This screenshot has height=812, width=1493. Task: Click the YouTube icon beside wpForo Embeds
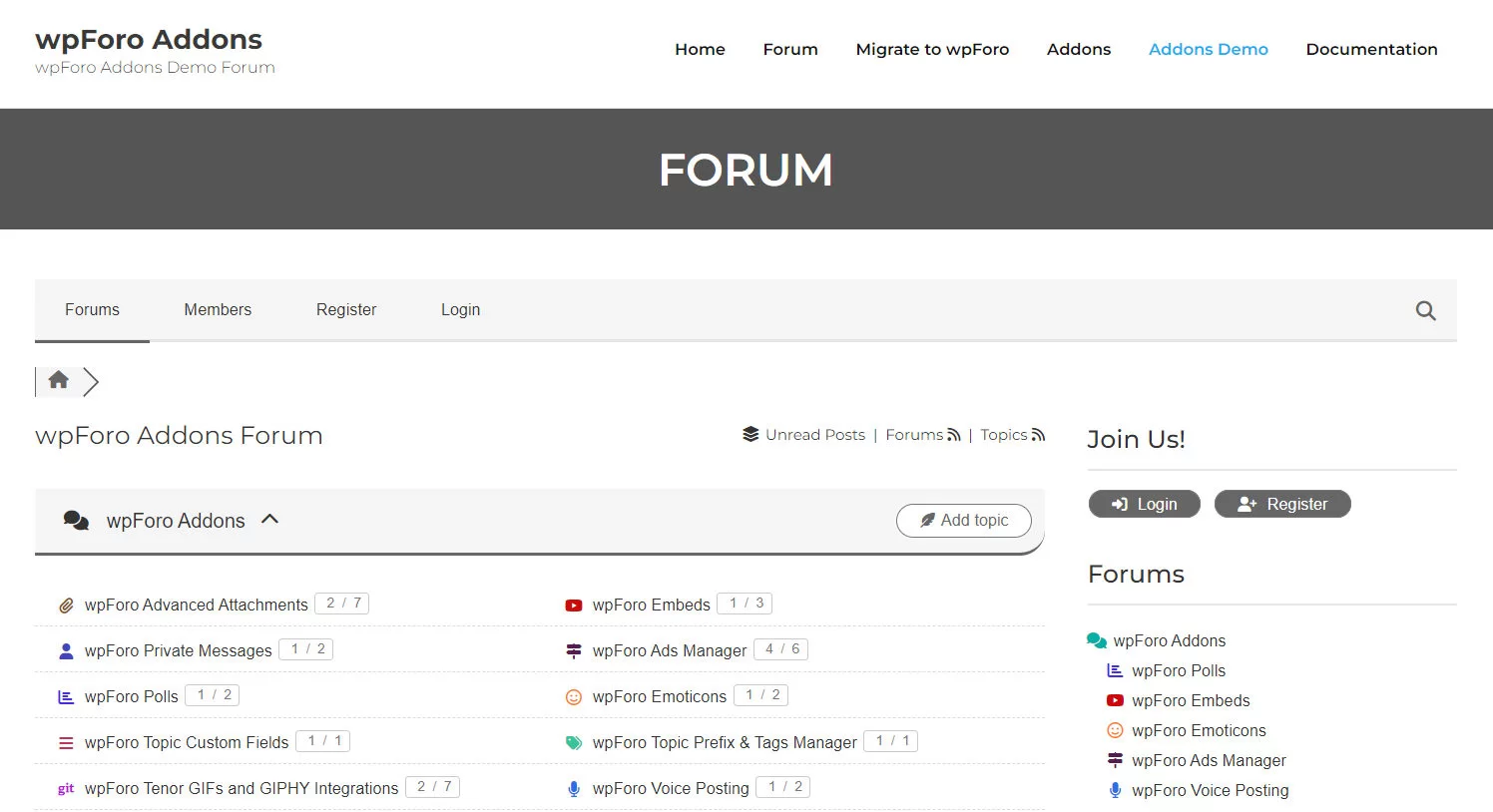(x=574, y=606)
